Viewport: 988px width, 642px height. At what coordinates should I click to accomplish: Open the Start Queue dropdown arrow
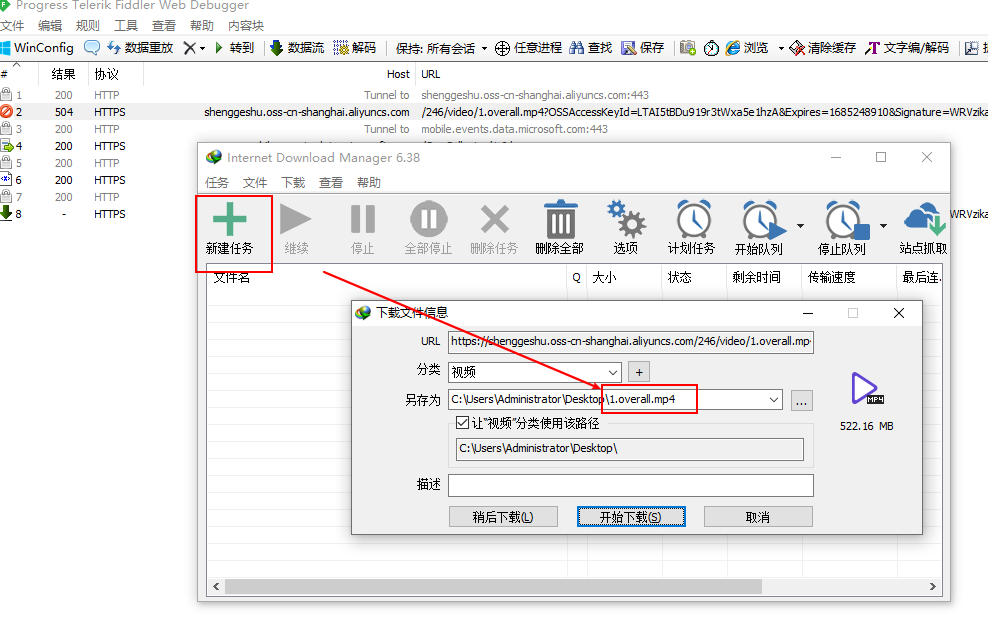coord(800,226)
